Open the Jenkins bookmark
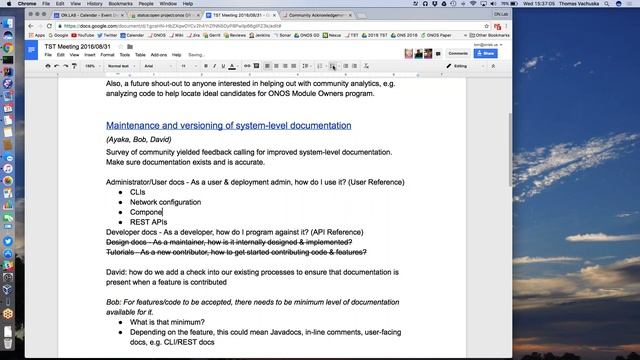The image size is (640, 360). [260, 35]
